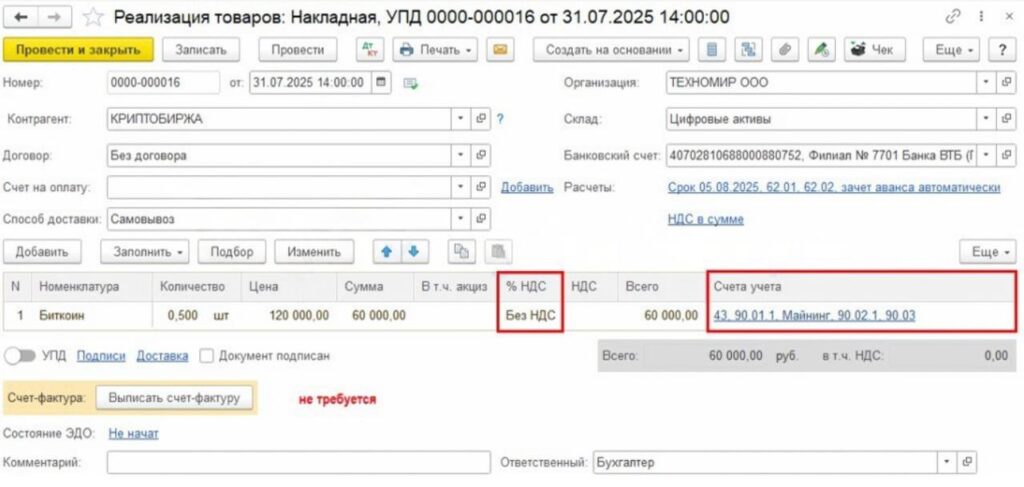Screen dimensions: 1024x487
Task: Check the Документ подписан checkbox
Action: tap(206, 355)
